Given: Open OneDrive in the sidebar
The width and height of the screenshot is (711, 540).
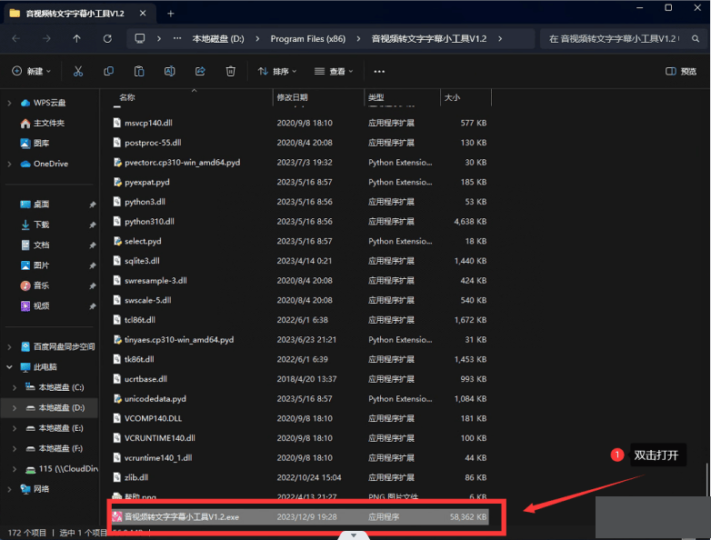Looking at the screenshot, I should click(44, 164).
